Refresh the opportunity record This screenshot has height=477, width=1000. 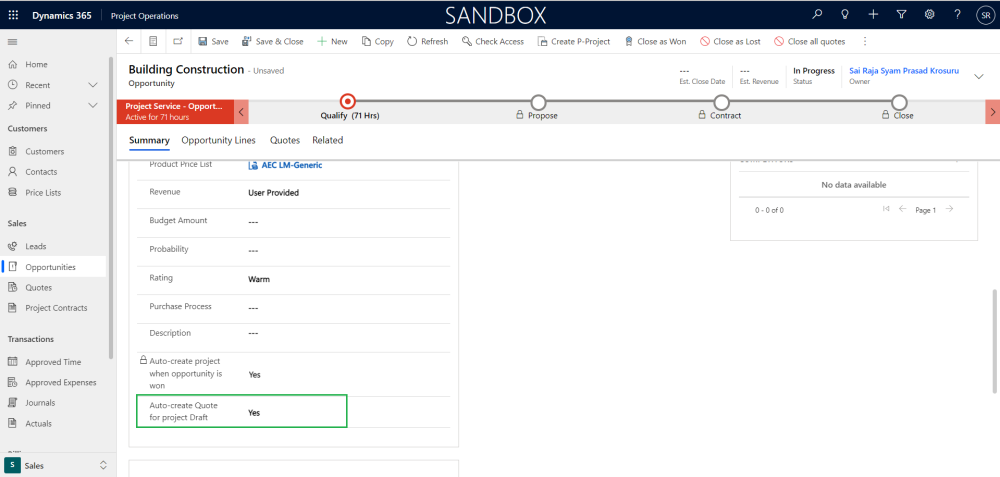(x=427, y=41)
